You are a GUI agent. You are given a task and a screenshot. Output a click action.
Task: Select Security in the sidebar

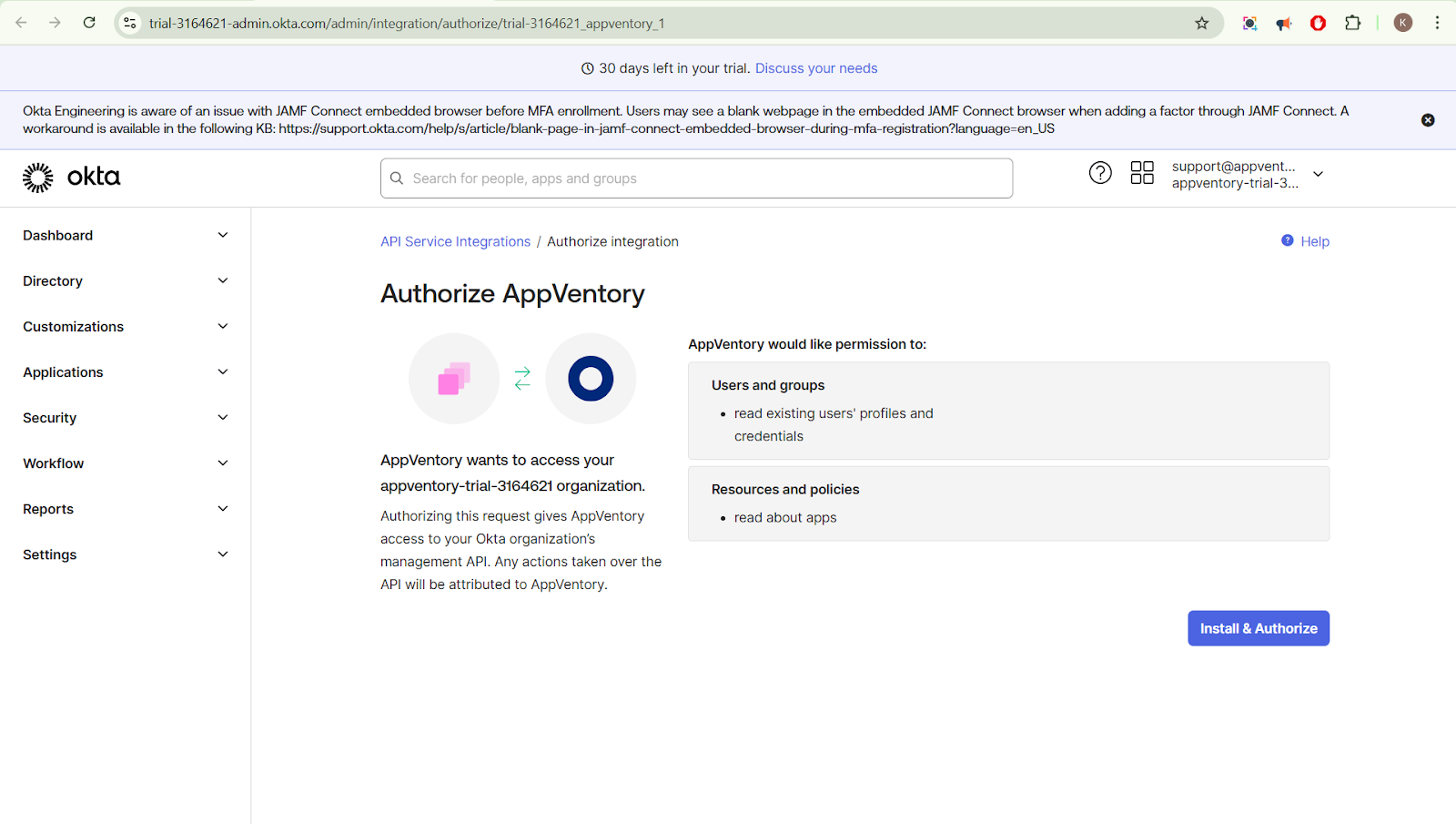point(50,417)
